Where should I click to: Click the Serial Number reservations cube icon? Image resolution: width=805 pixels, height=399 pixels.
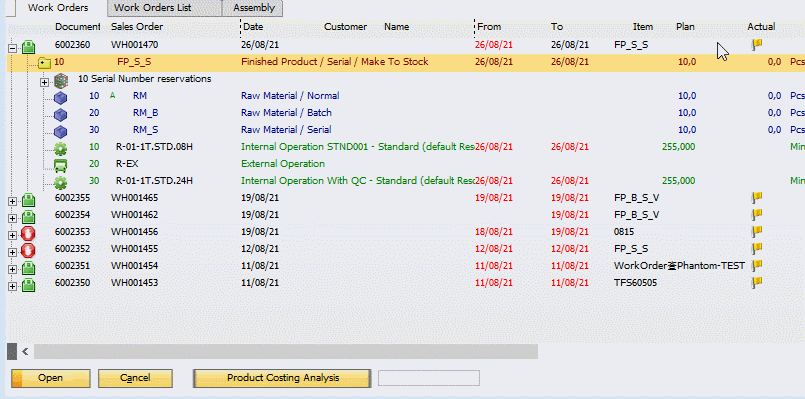[x=61, y=81]
